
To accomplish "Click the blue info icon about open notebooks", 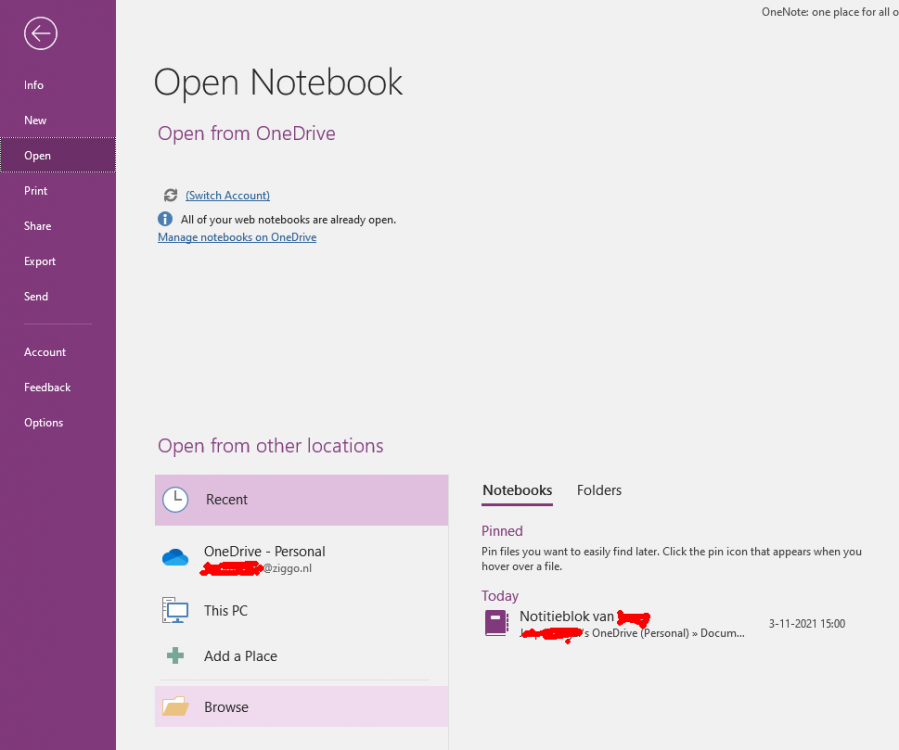I will pos(165,219).
